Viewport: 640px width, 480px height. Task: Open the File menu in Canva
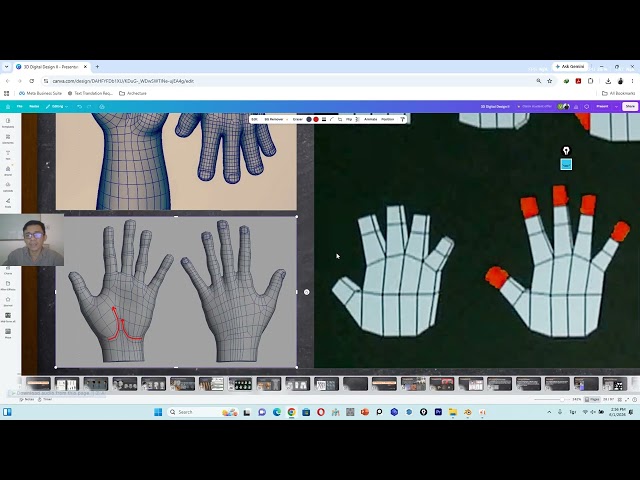pos(20,107)
